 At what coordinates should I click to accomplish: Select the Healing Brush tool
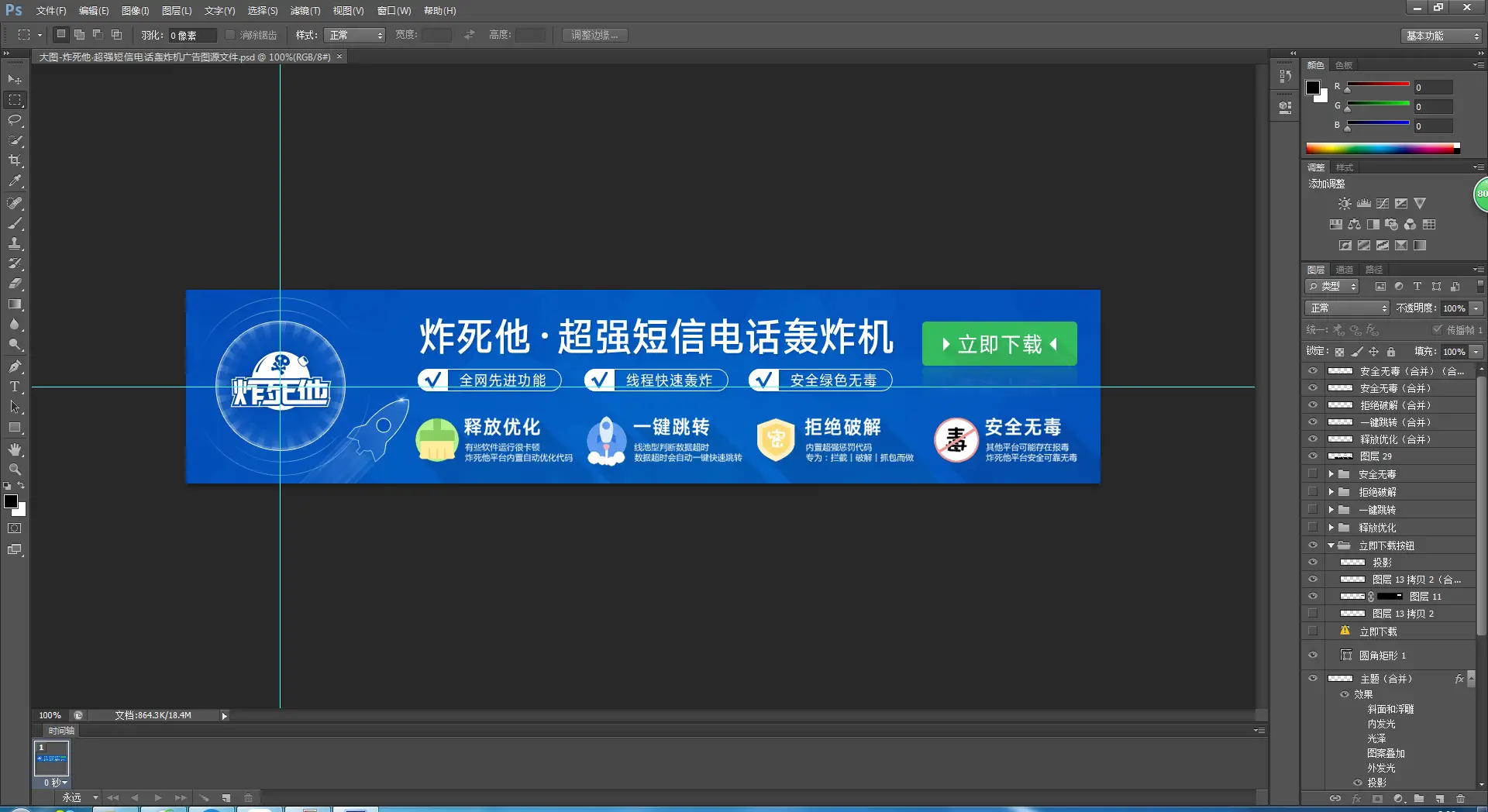(x=14, y=204)
